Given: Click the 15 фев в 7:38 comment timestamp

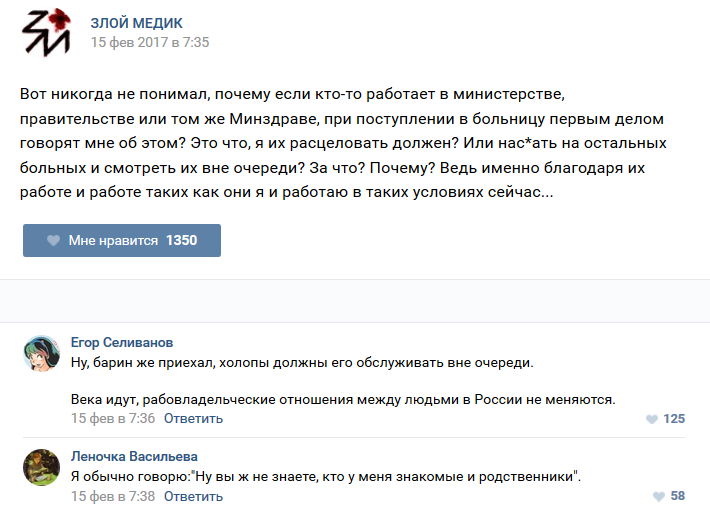Looking at the screenshot, I should click(113, 496).
